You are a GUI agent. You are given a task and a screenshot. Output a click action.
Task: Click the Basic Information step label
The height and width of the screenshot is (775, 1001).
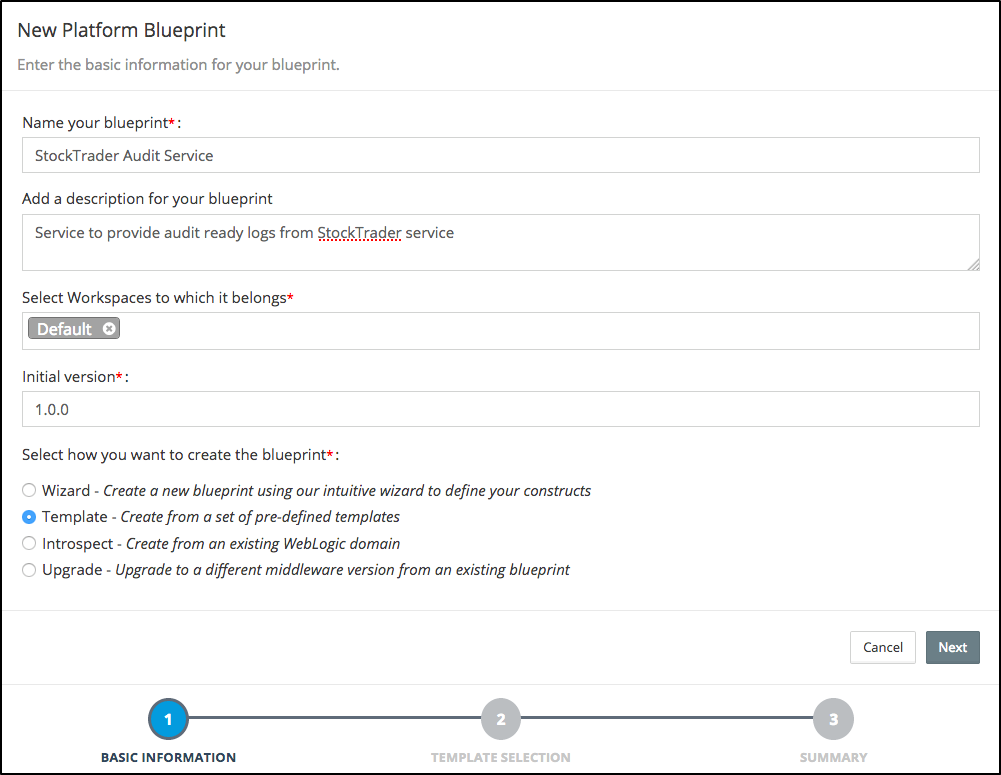point(168,757)
